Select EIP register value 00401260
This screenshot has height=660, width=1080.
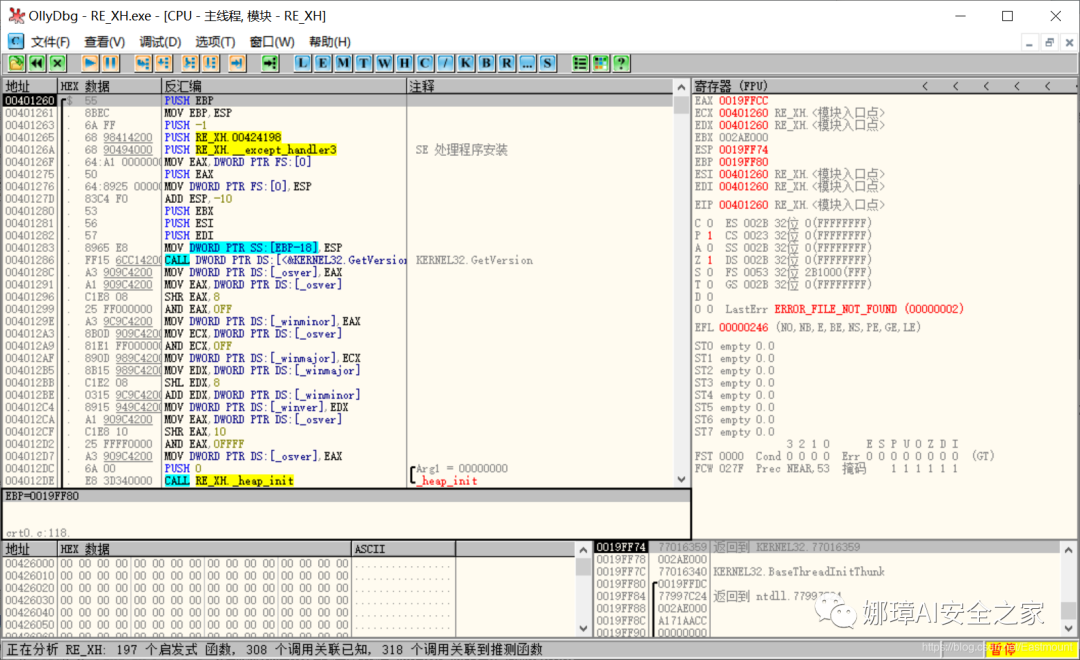click(x=743, y=205)
